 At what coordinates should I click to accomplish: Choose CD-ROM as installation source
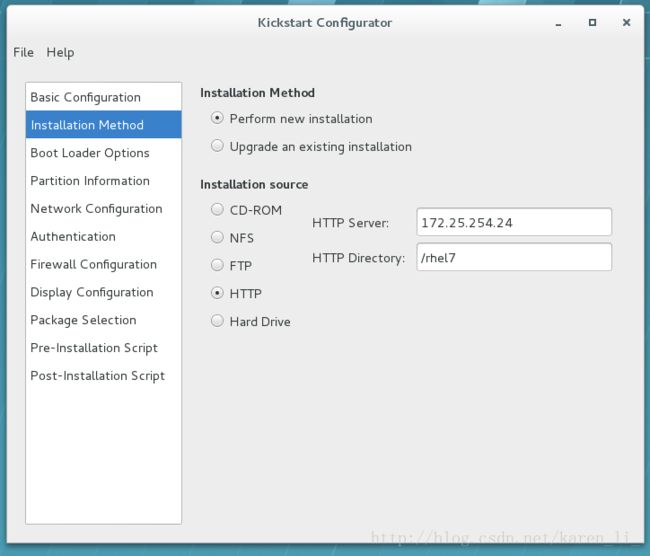click(x=217, y=210)
